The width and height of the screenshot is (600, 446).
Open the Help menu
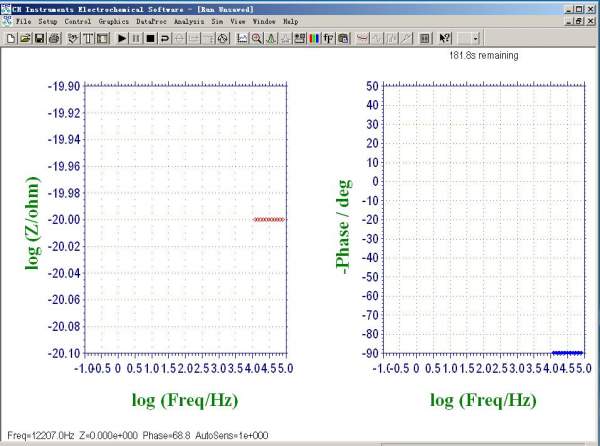coord(290,21)
